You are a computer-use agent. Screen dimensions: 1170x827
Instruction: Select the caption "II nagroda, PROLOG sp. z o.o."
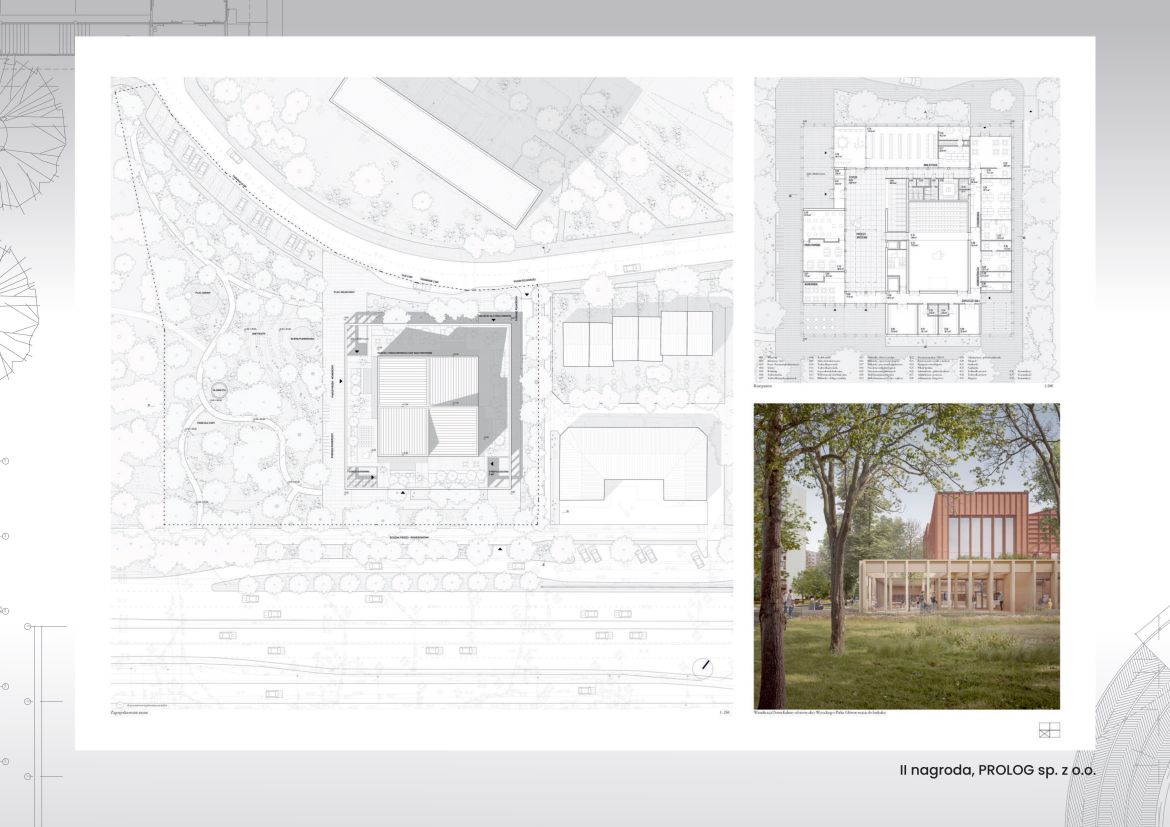(998, 770)
